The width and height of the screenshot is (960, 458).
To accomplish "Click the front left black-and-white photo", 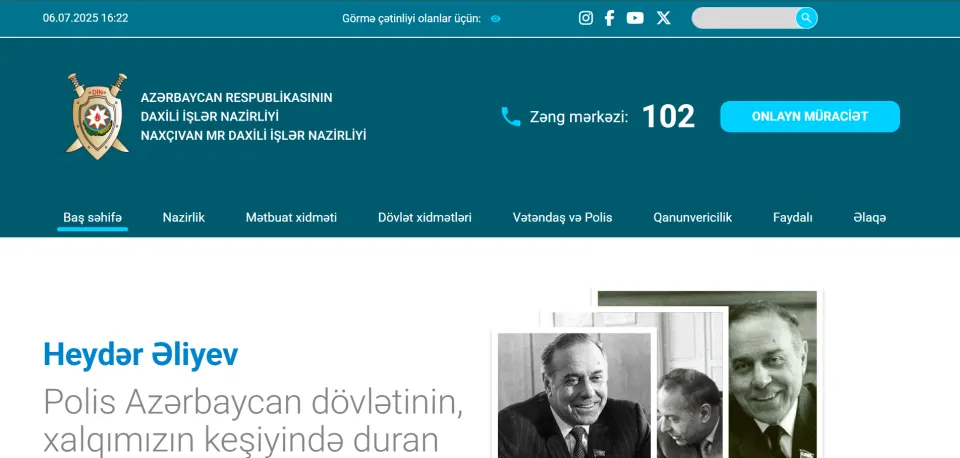I will (574, 396).
